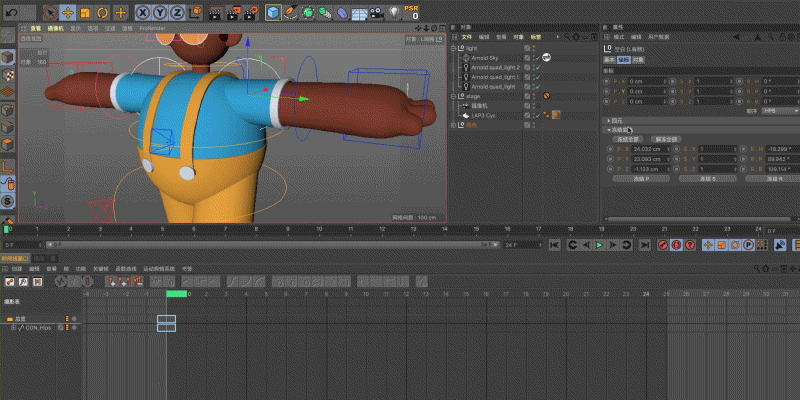The height and width of the screenshot is (400, 800).
Task: Add a camera object from toolbar
Action: [377, 12]
